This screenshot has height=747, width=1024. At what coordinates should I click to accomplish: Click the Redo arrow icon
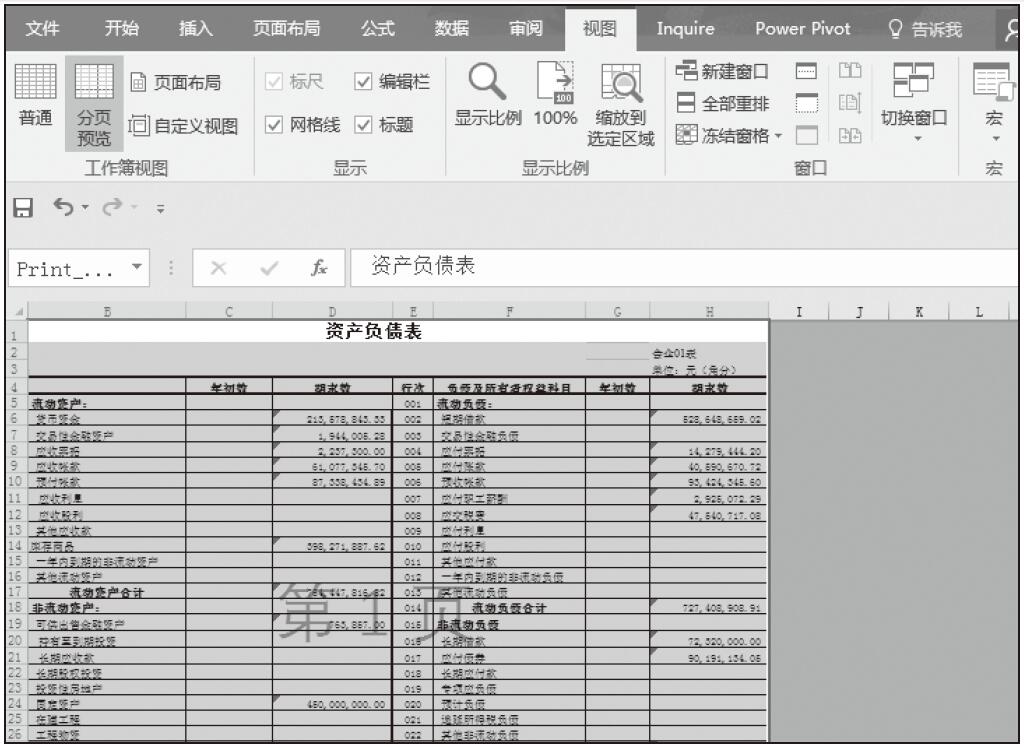tap(112, 207)
